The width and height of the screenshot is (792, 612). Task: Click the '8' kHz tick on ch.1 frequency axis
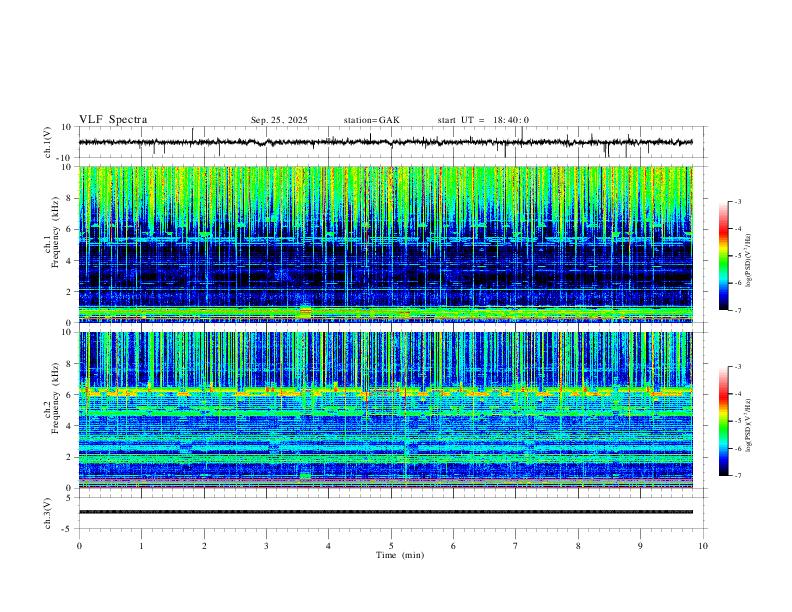click(69, 198)
